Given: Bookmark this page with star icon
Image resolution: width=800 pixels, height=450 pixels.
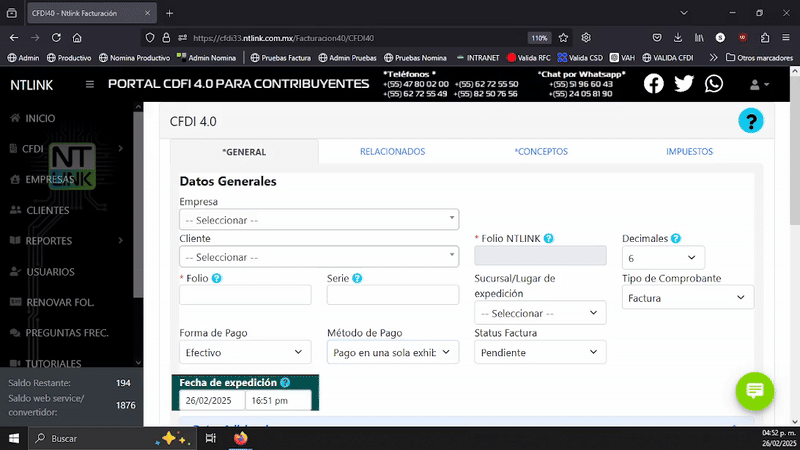Looking at the screenshot, I should [x=563, y=38].
